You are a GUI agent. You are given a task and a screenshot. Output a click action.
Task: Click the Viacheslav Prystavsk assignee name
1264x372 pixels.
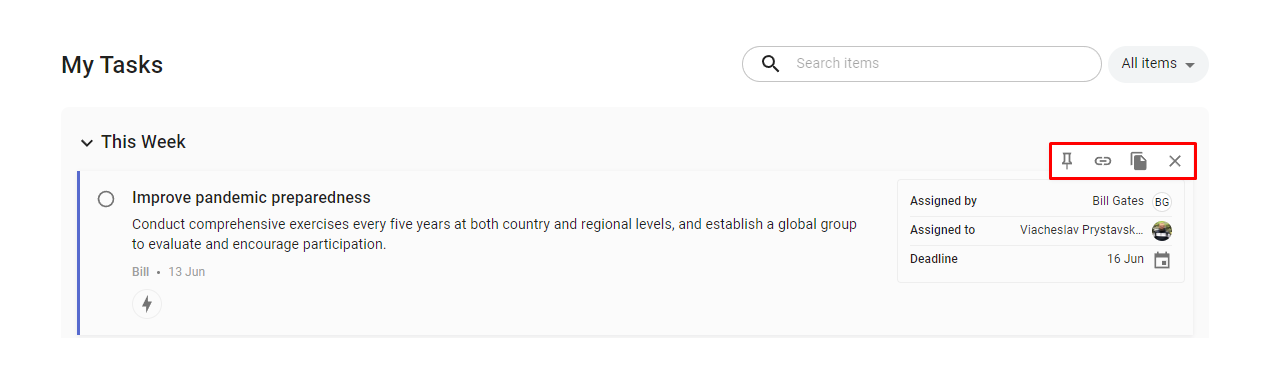pyautogui.click(x=1082, y=230)
